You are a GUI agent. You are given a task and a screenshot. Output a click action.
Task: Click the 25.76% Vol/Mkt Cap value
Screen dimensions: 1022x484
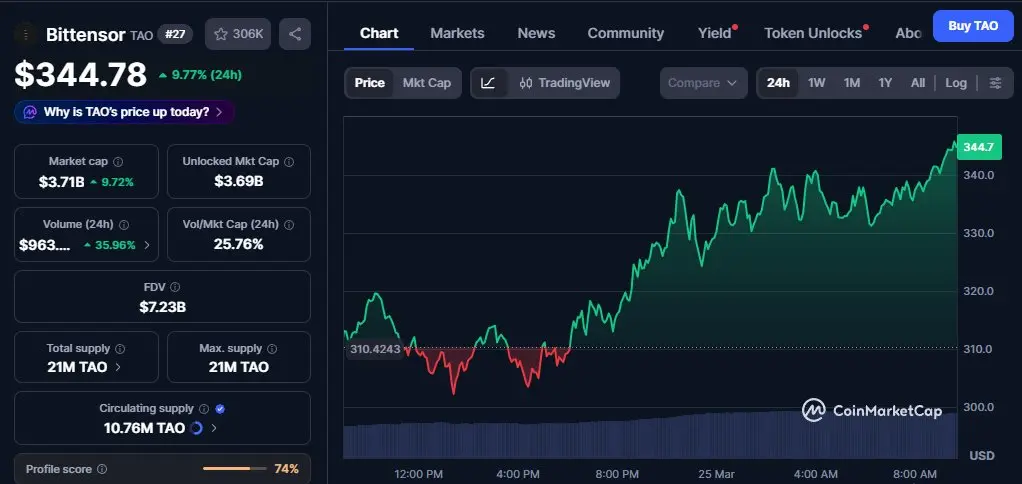coord(239,244)
